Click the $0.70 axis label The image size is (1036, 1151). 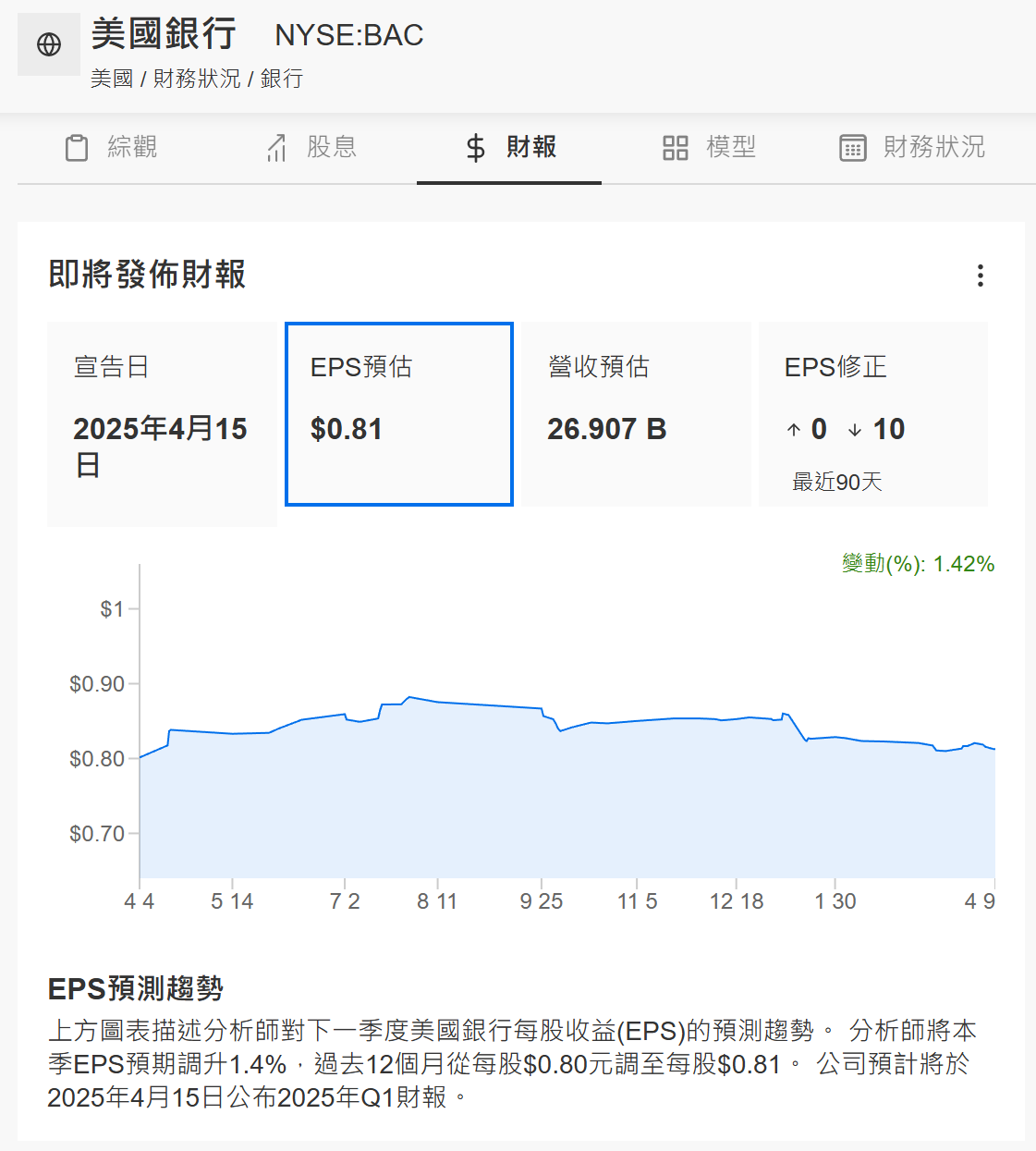click(x=97, y=834)
